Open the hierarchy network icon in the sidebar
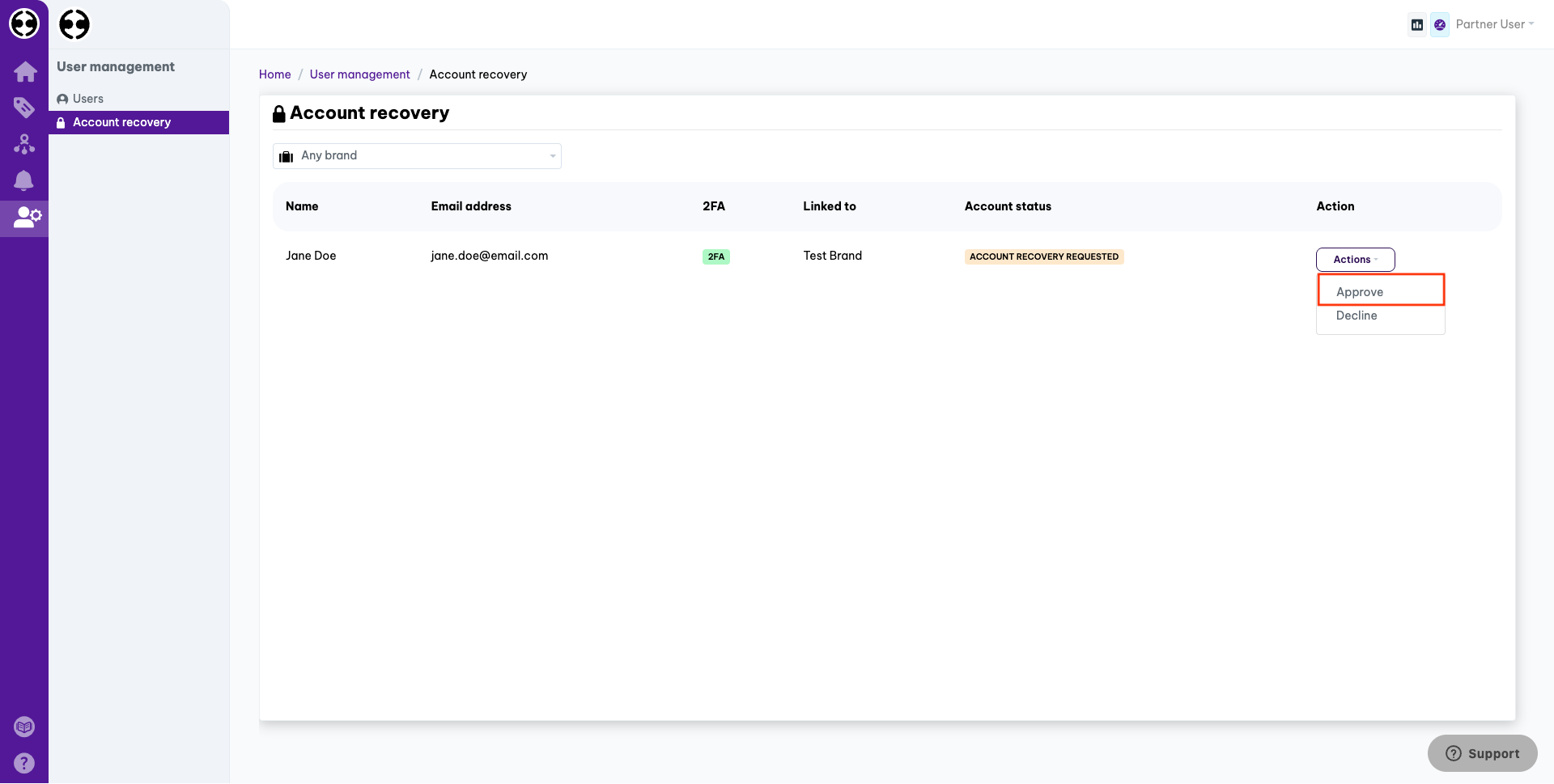This screenshot has height=784, width=1554. pos(24,144)
